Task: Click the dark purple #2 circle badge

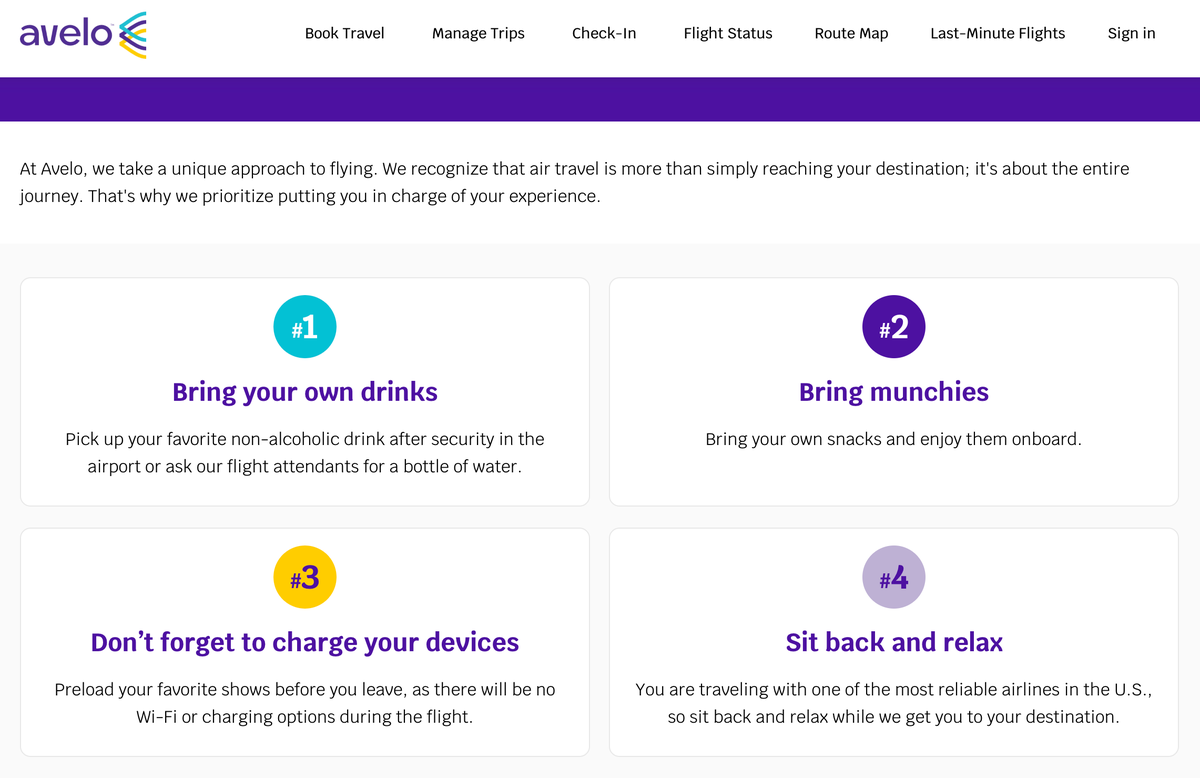Action: click(x=894, y=327)
